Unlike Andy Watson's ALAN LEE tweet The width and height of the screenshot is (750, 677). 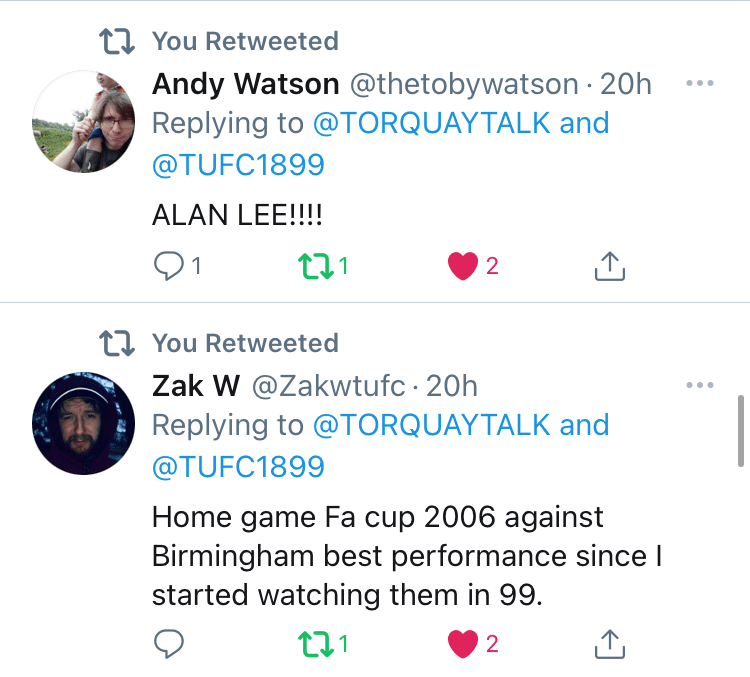tap(462, 266)
